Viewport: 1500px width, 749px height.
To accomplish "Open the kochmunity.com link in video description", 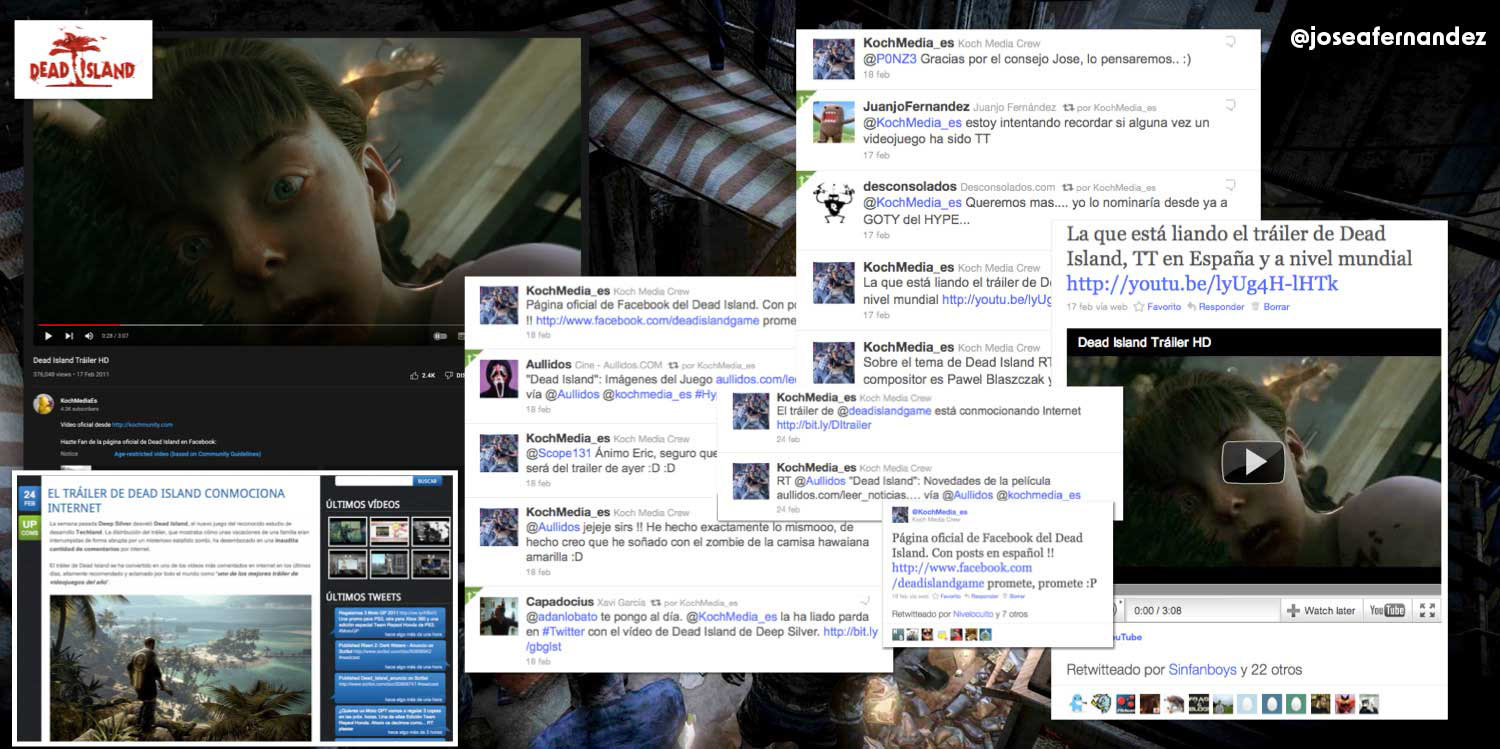I will 141,424.
